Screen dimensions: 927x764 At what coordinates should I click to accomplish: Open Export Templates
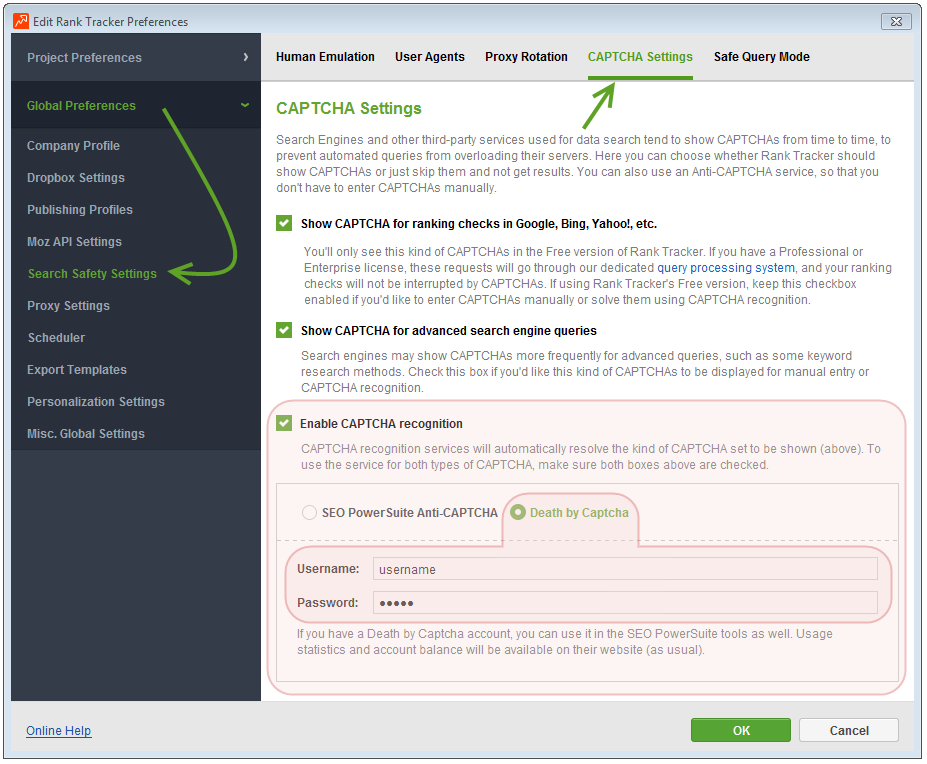77,369
